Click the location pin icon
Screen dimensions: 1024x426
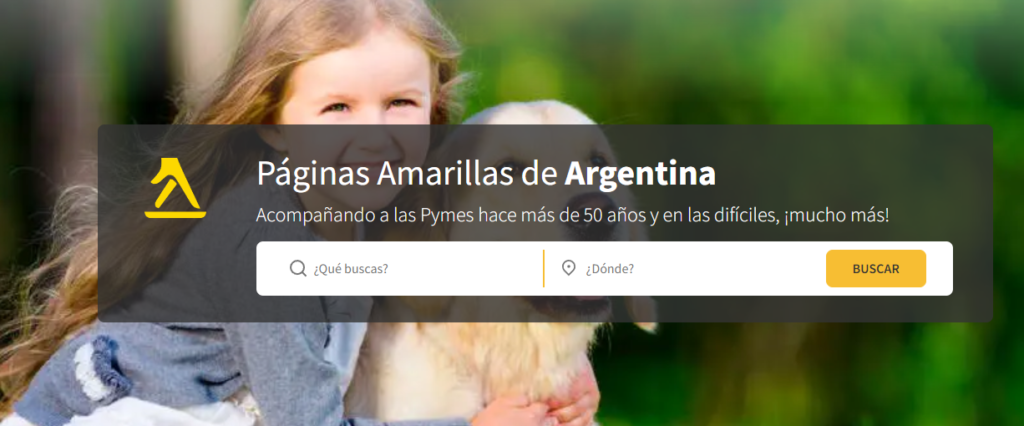pyautogui.click(x=569, y=269)
